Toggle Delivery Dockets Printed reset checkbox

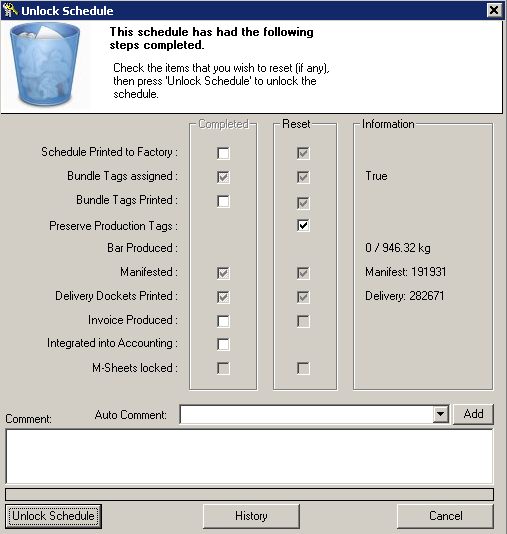[x=303, y=297]
